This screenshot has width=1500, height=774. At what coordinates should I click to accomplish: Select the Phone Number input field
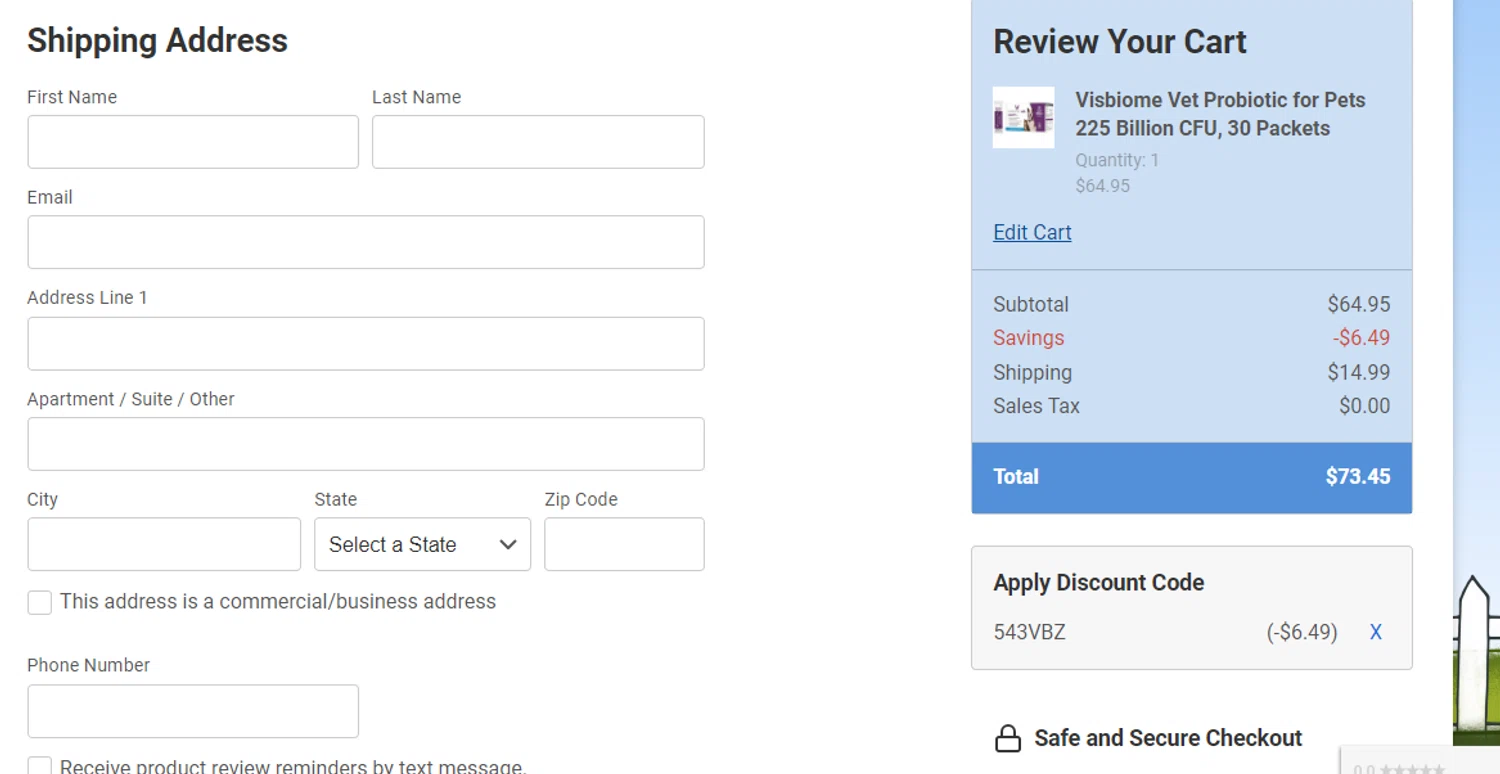click(192, 711)
